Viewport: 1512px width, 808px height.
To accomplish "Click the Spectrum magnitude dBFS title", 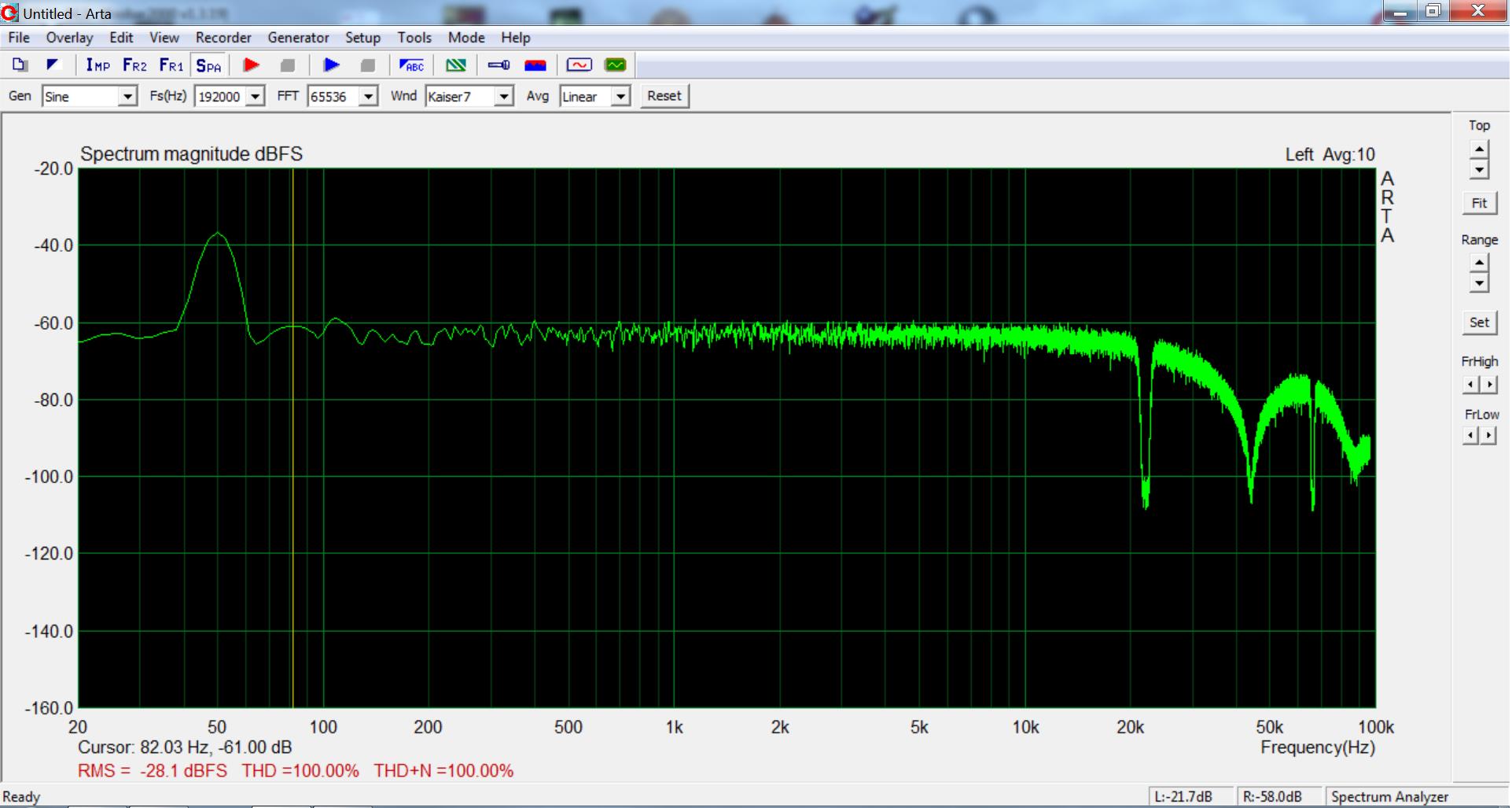I will click(x=191, y=154).
